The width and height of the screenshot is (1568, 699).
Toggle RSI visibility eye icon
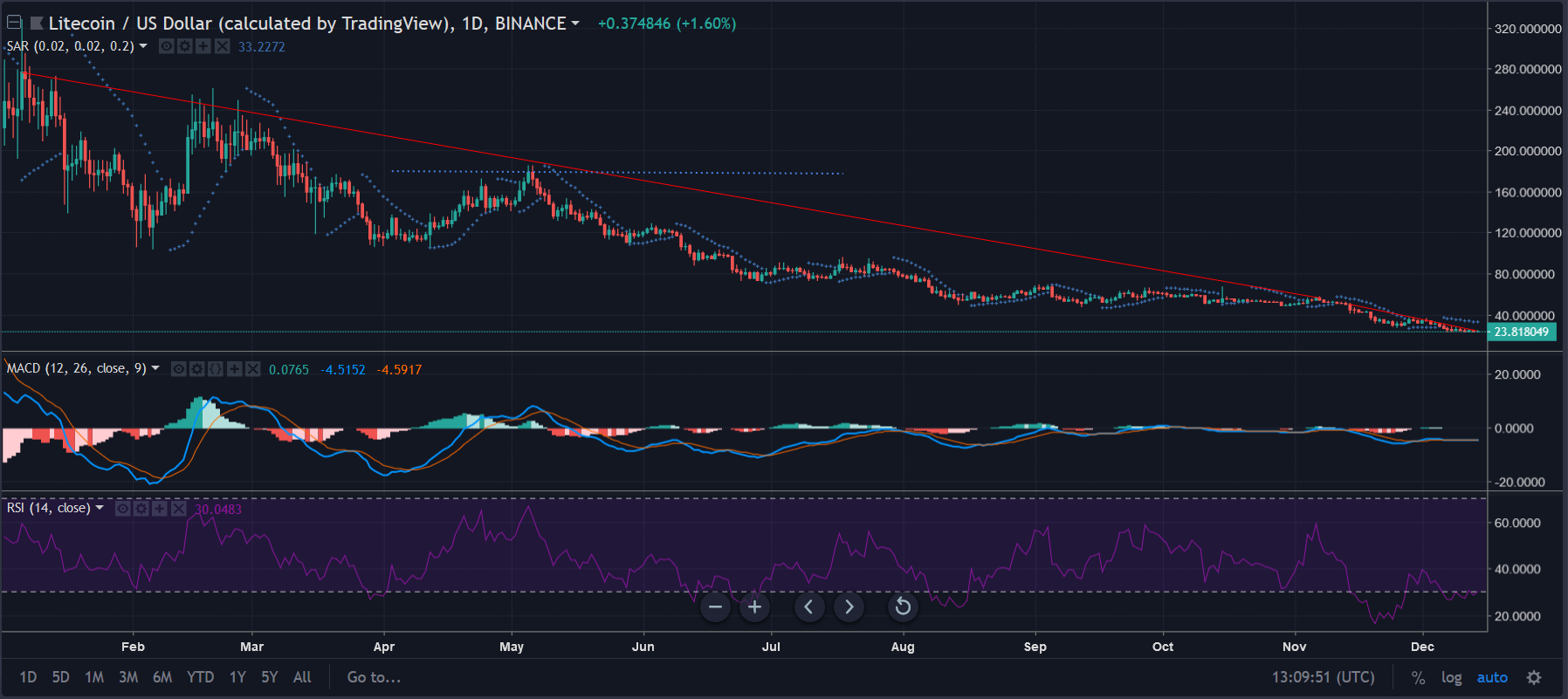point(123,509)
